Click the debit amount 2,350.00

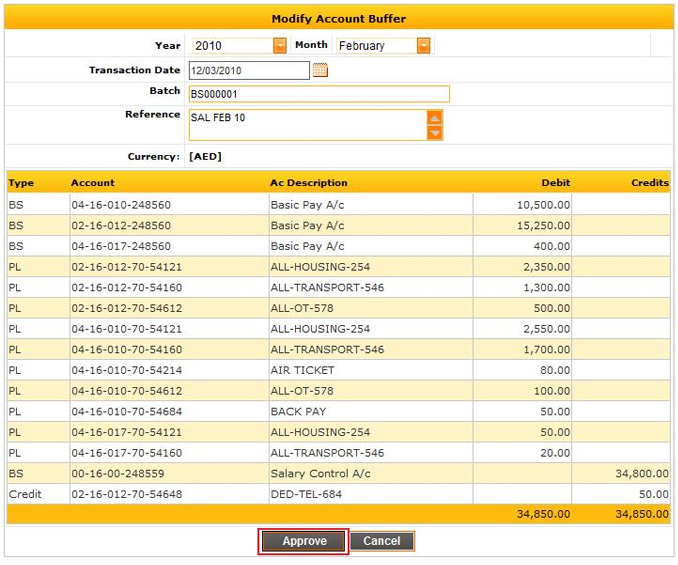click(x=547, y=267)
